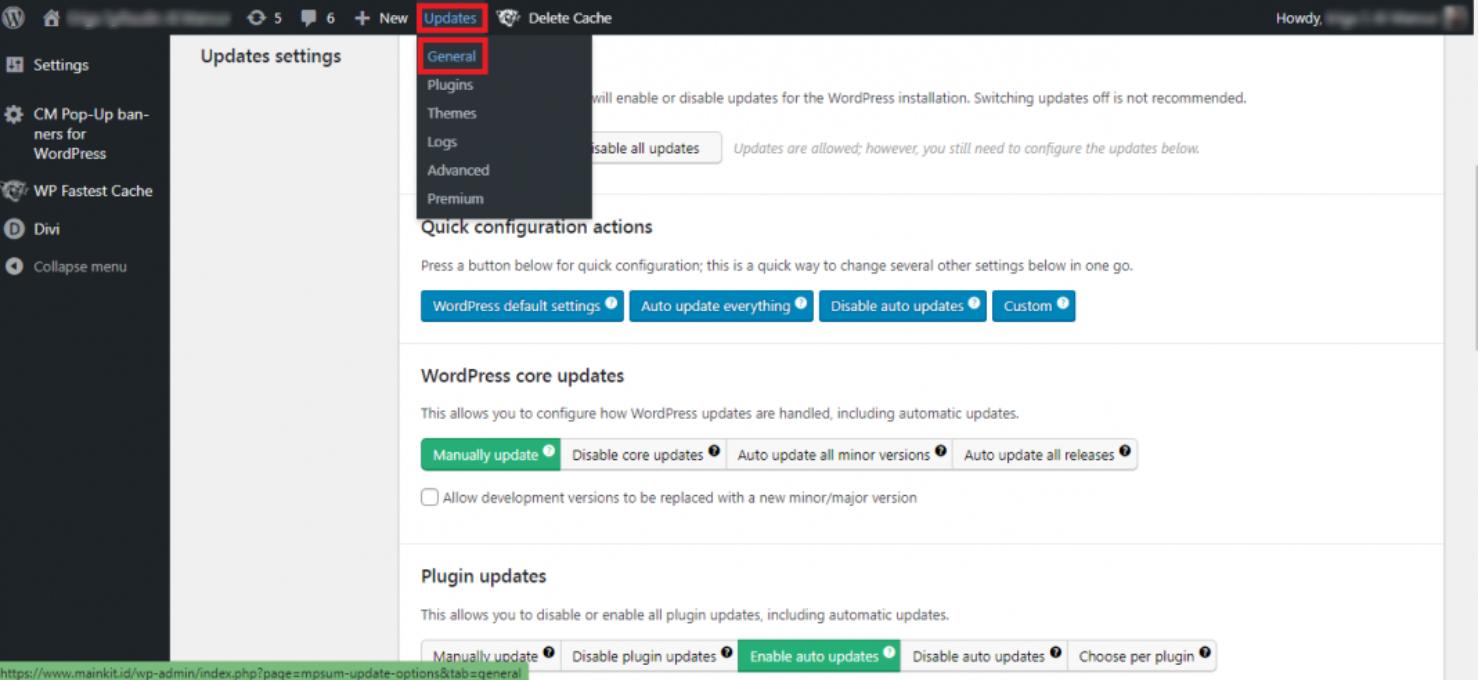Open help tooltip on Enable auto updates
This screenshot has height=680, width=1478.
click(x=889, y=653)
